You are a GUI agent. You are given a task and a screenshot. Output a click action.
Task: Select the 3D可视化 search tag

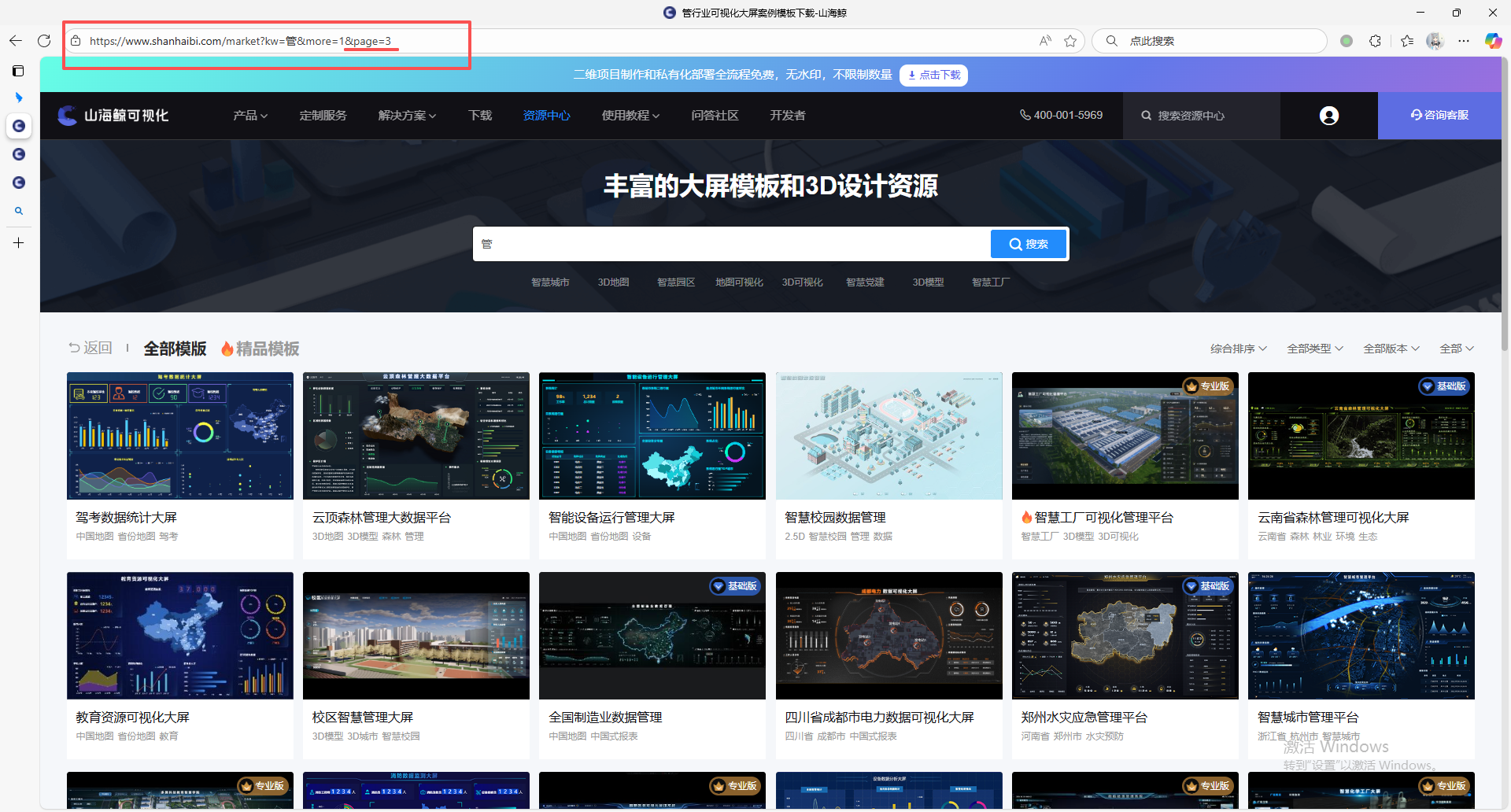tap(802, 282)
